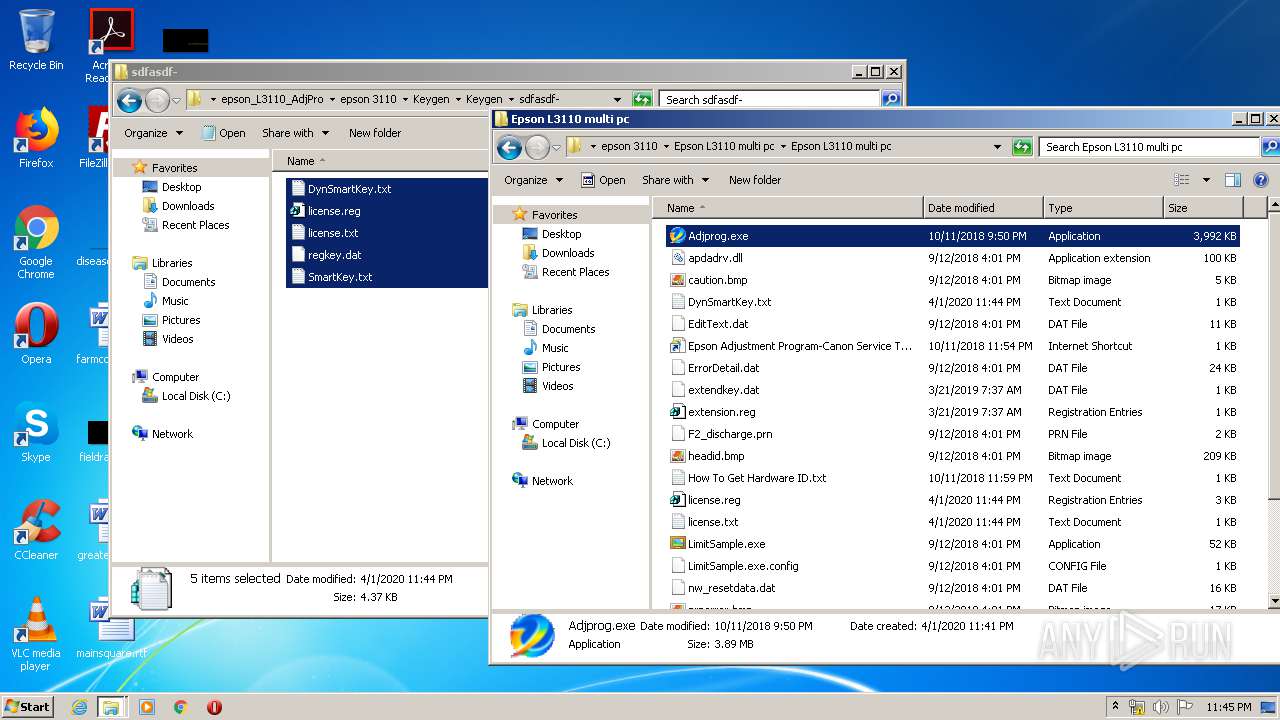
Task: Open Share with dropdown in Epson L3110 window
Action: point(675,180)
